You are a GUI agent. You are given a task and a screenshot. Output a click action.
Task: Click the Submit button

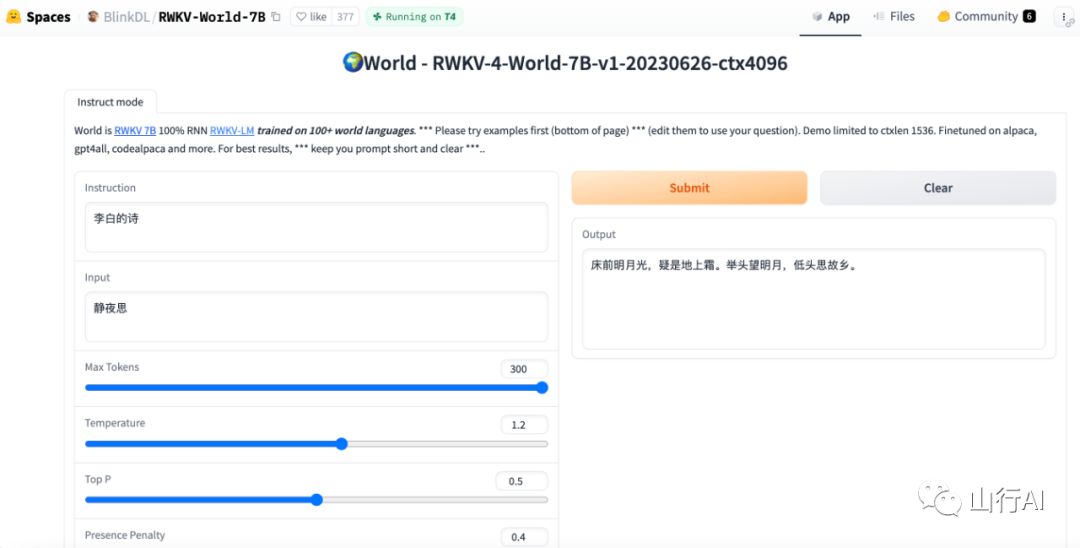[x=689, y=188]
